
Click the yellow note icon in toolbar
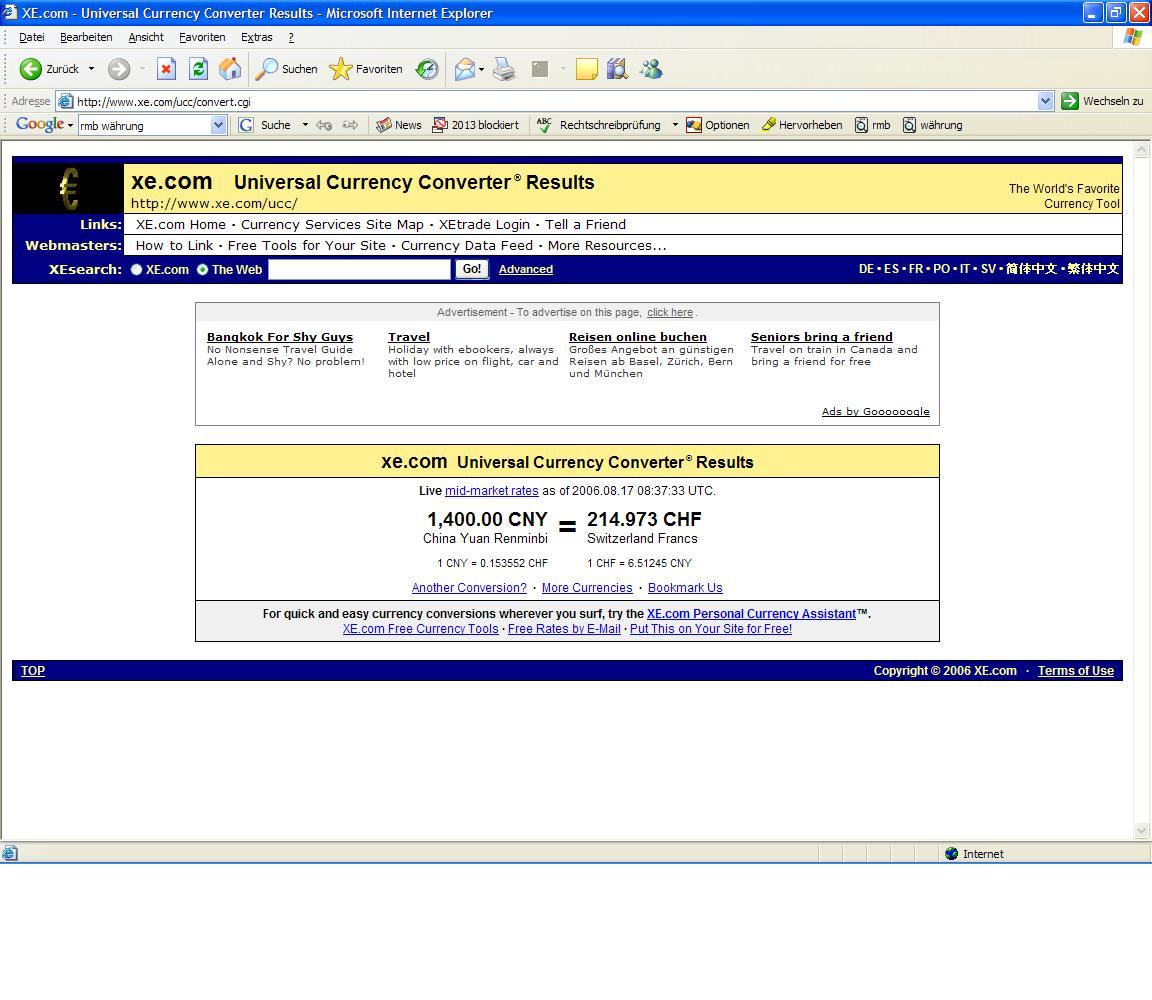pos(586,69)
